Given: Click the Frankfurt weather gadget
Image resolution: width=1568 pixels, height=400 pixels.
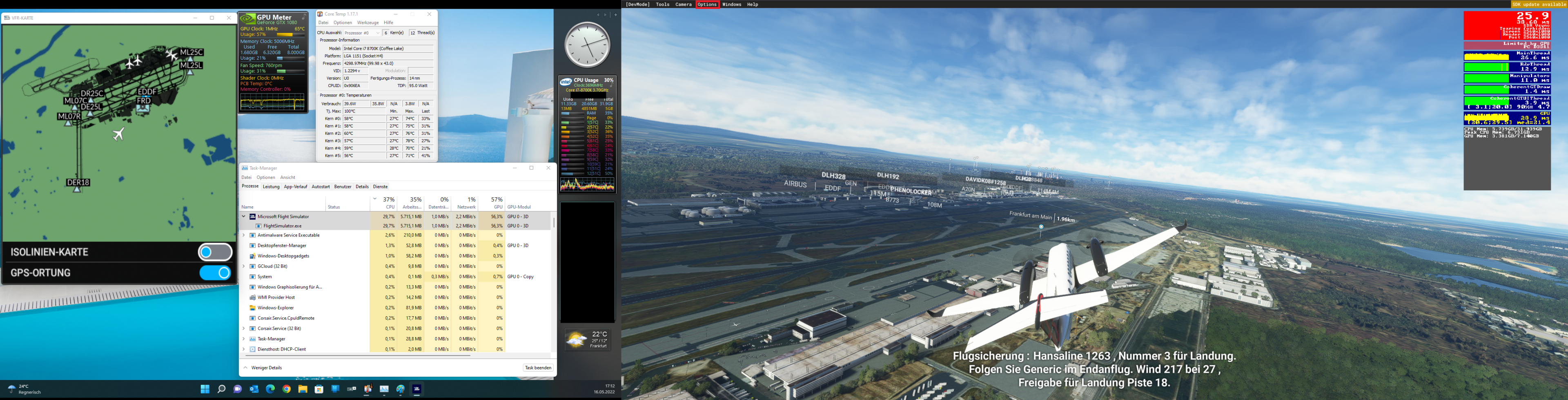Looking at the screenshot, I should [x=588, y=340].
